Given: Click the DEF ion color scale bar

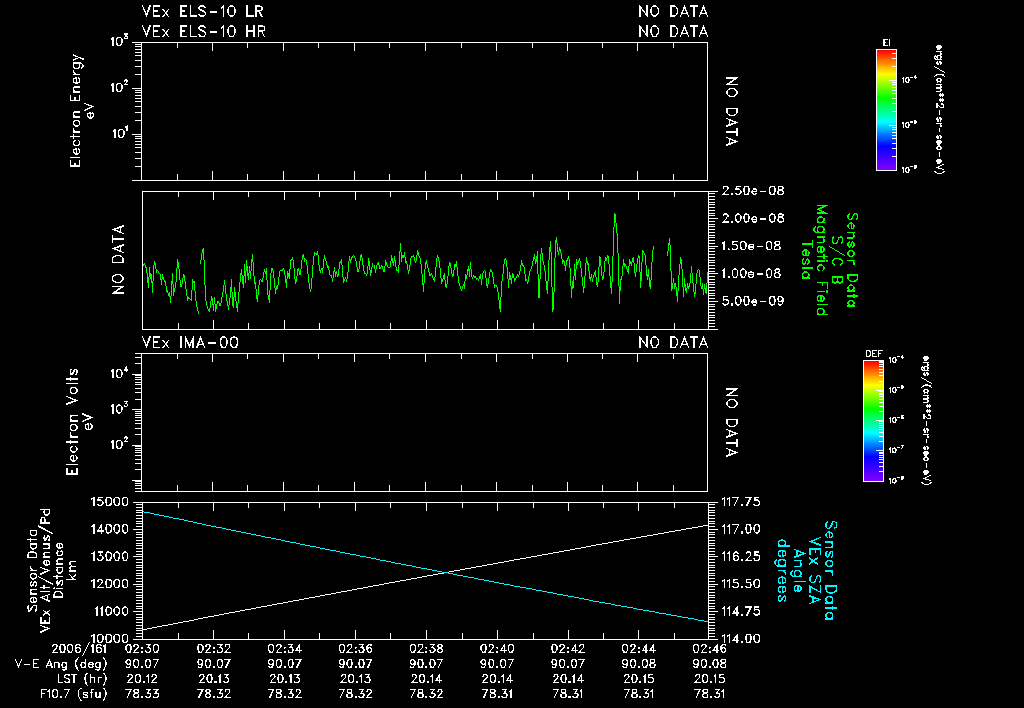Looking at the screenshot, I should [x=873, y=421].
